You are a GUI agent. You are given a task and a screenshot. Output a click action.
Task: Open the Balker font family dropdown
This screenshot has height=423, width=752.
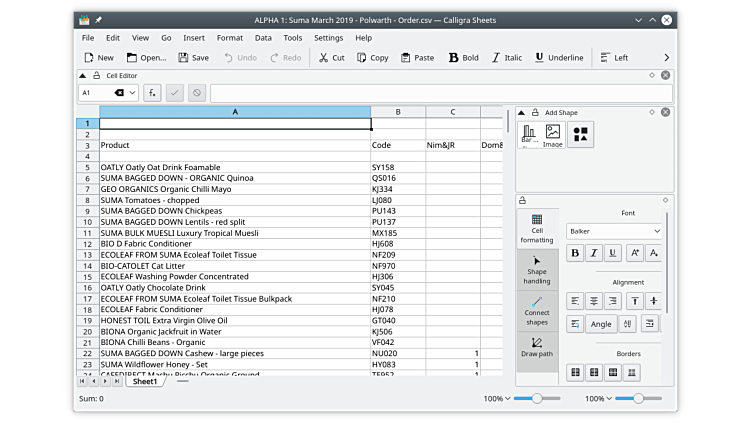(x=614, y=231)
